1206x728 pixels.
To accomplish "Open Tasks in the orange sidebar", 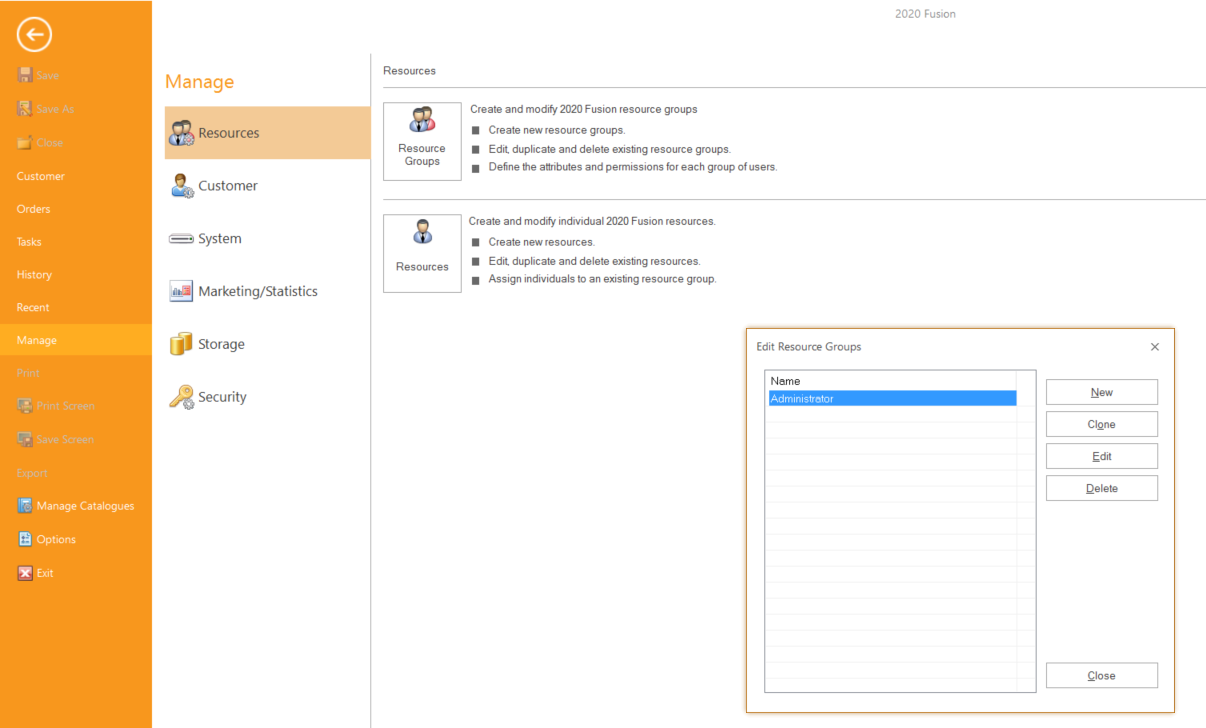I will click(x=29, y=242).
